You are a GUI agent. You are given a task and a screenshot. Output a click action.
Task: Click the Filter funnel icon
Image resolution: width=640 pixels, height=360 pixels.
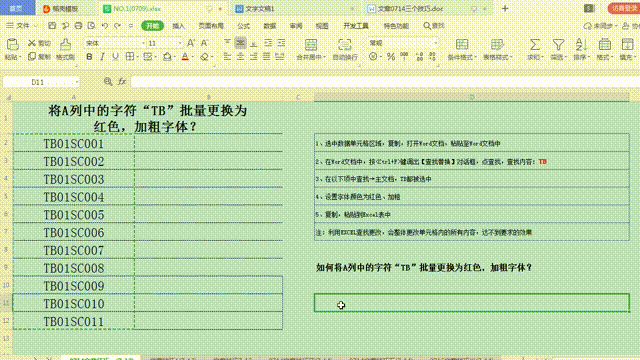tap(558, 44)
